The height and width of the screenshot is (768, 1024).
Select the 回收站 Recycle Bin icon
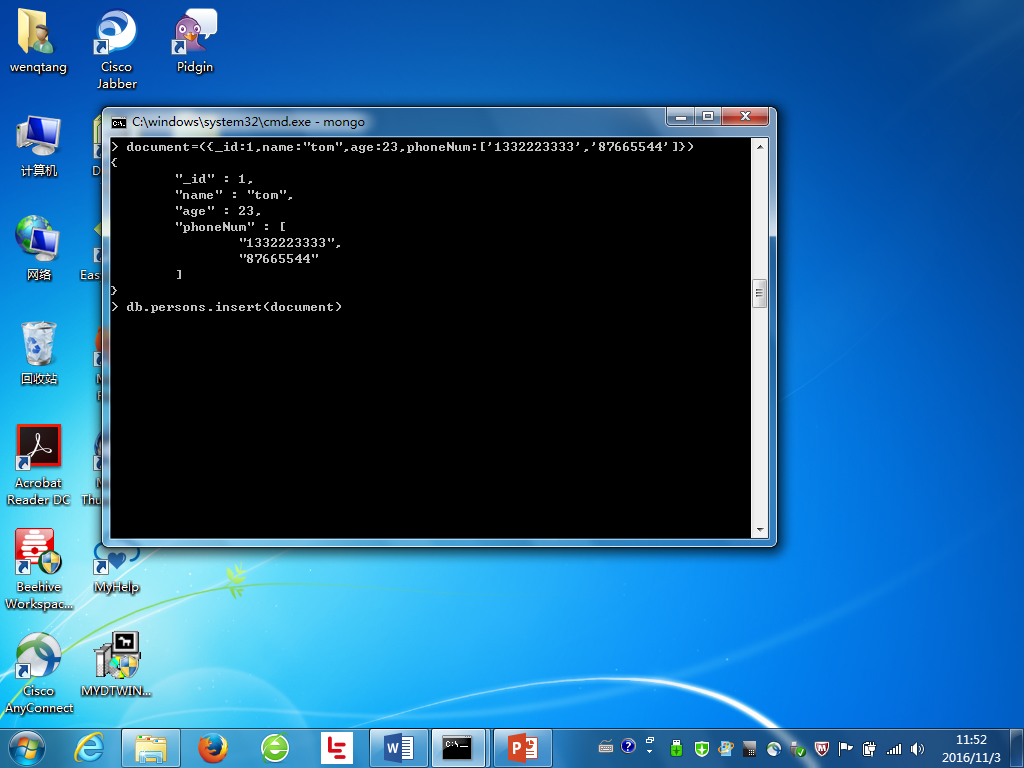click(x=39, y=353)
